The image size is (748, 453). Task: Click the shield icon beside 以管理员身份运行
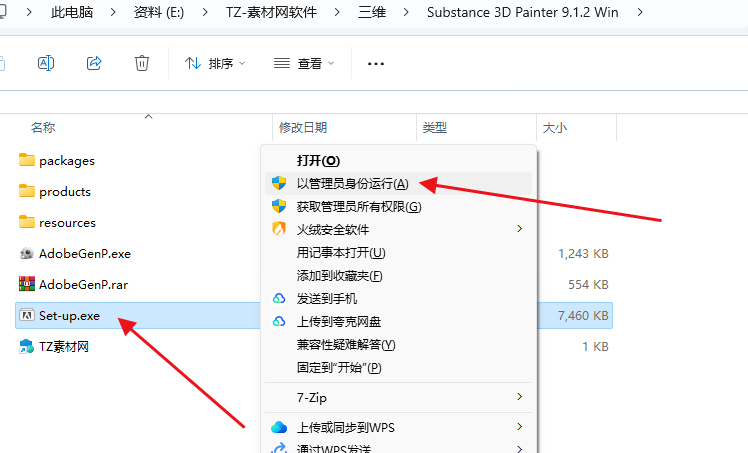[279, 183]
